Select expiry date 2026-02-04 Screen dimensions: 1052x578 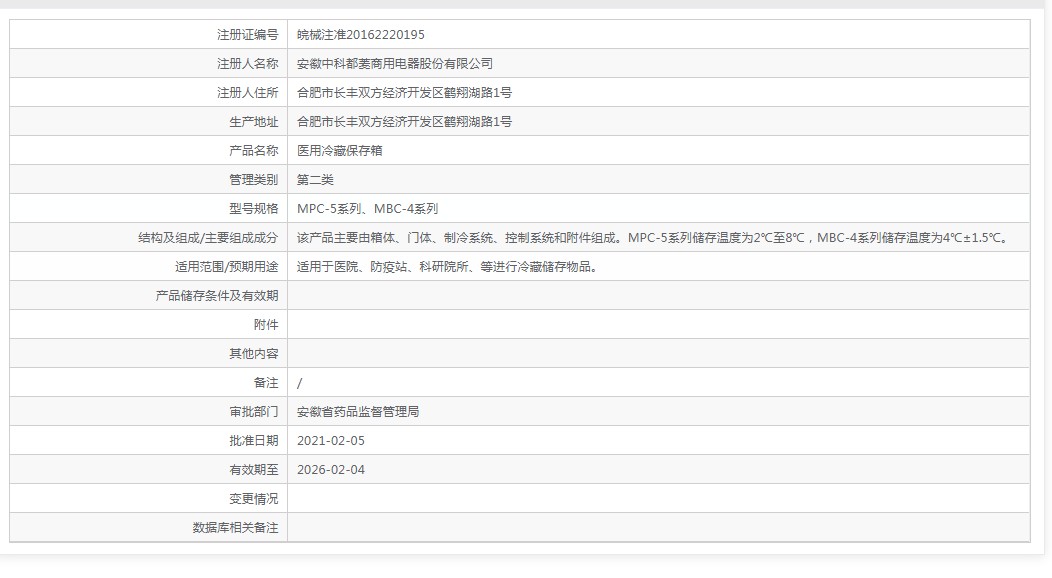tap(331, 469)
